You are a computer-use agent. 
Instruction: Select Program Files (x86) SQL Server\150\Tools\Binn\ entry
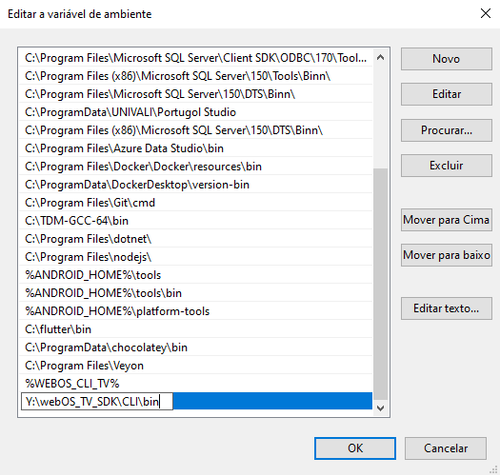coord(196,76)
